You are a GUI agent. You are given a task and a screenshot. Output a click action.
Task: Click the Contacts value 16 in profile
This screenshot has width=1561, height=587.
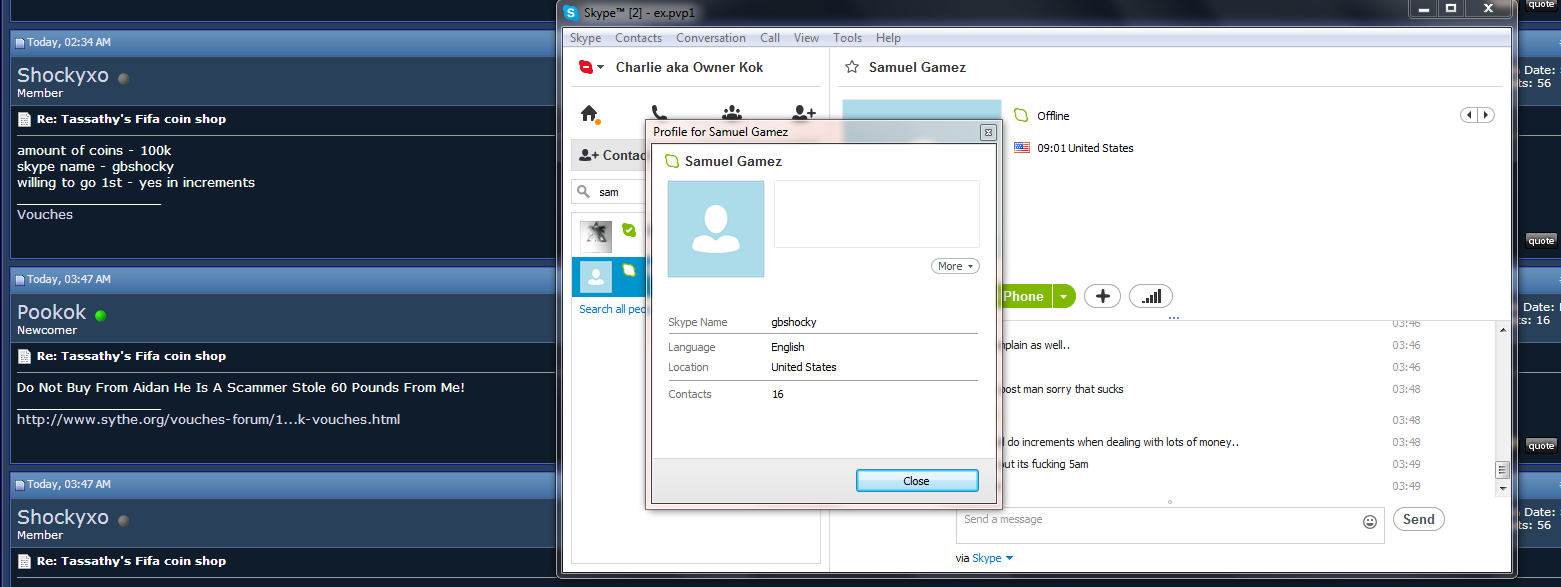coord(777,394)
